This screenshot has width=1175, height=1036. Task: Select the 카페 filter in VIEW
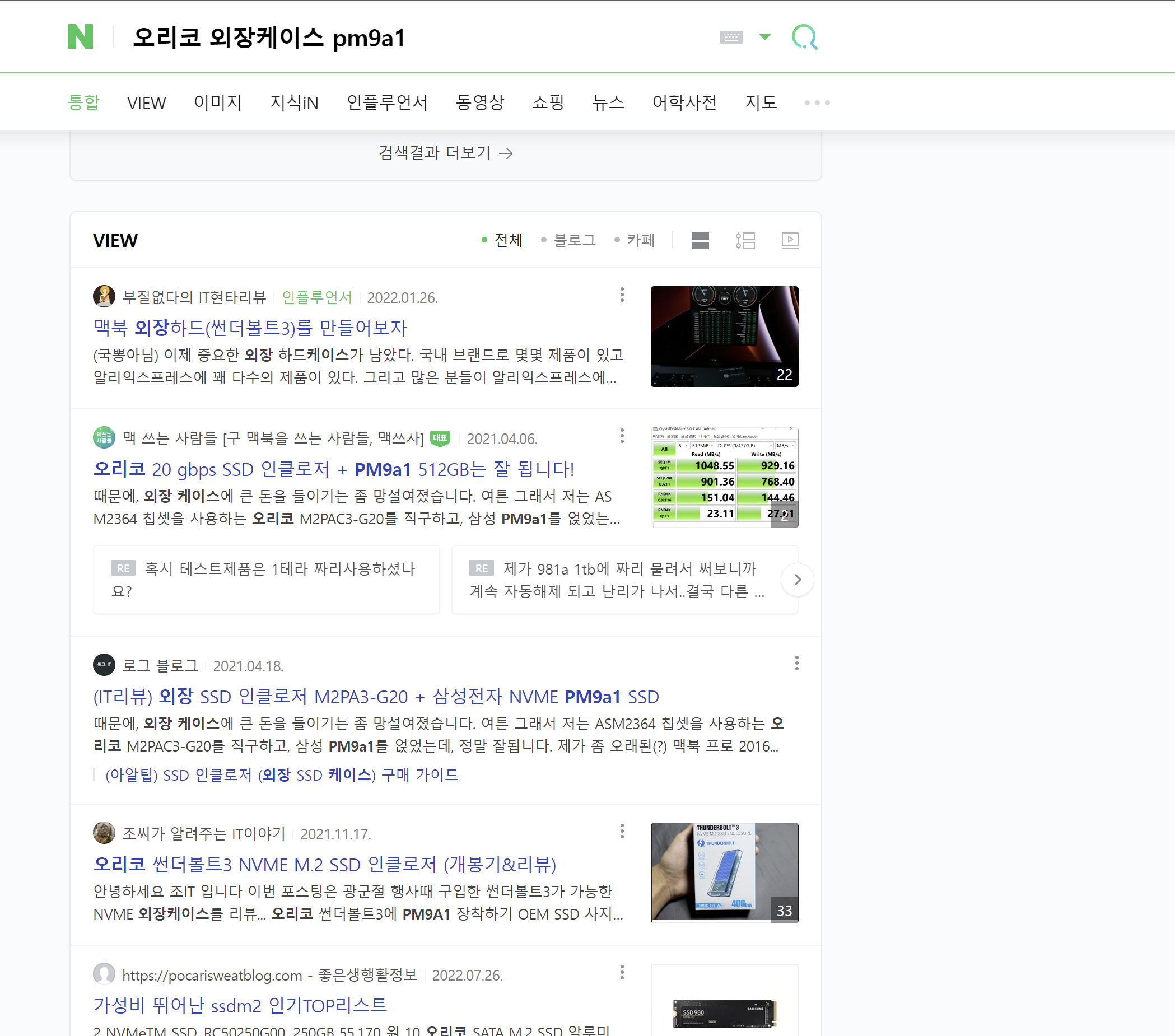pyautogui.click(x=640, y=240)
